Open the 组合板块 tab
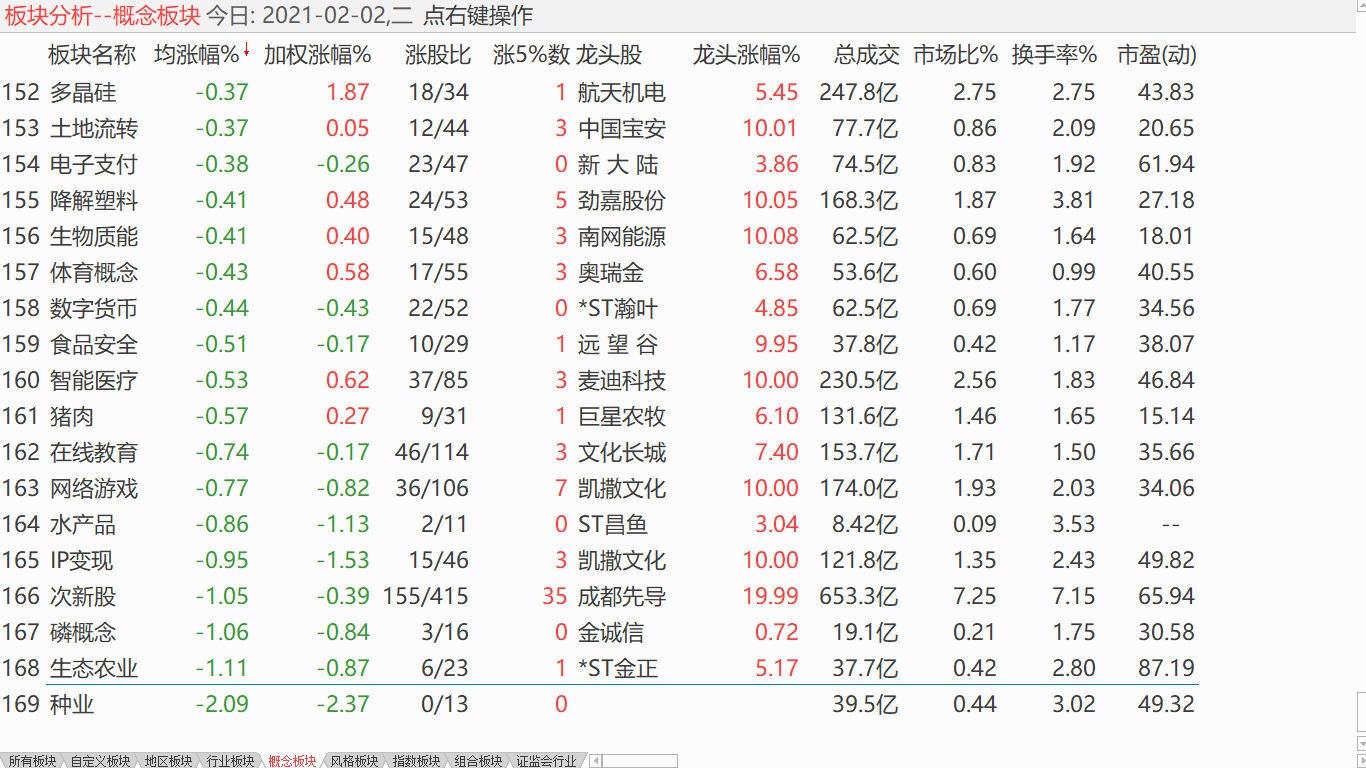 click(x=479, y=761)
